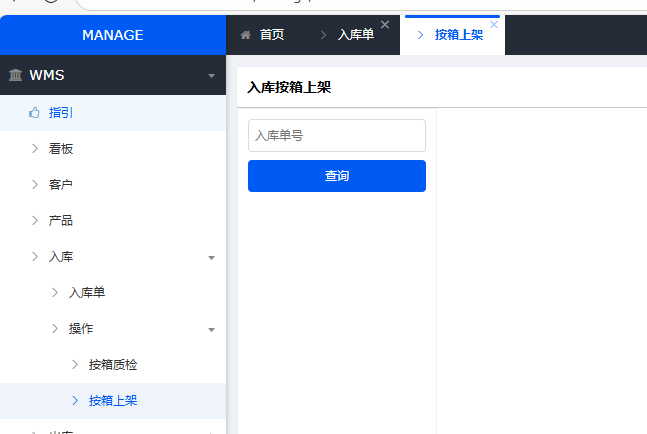This screenshot has width=647, height=434.
Task: Click the chevron icon before 产品
Action: (35, 221)
